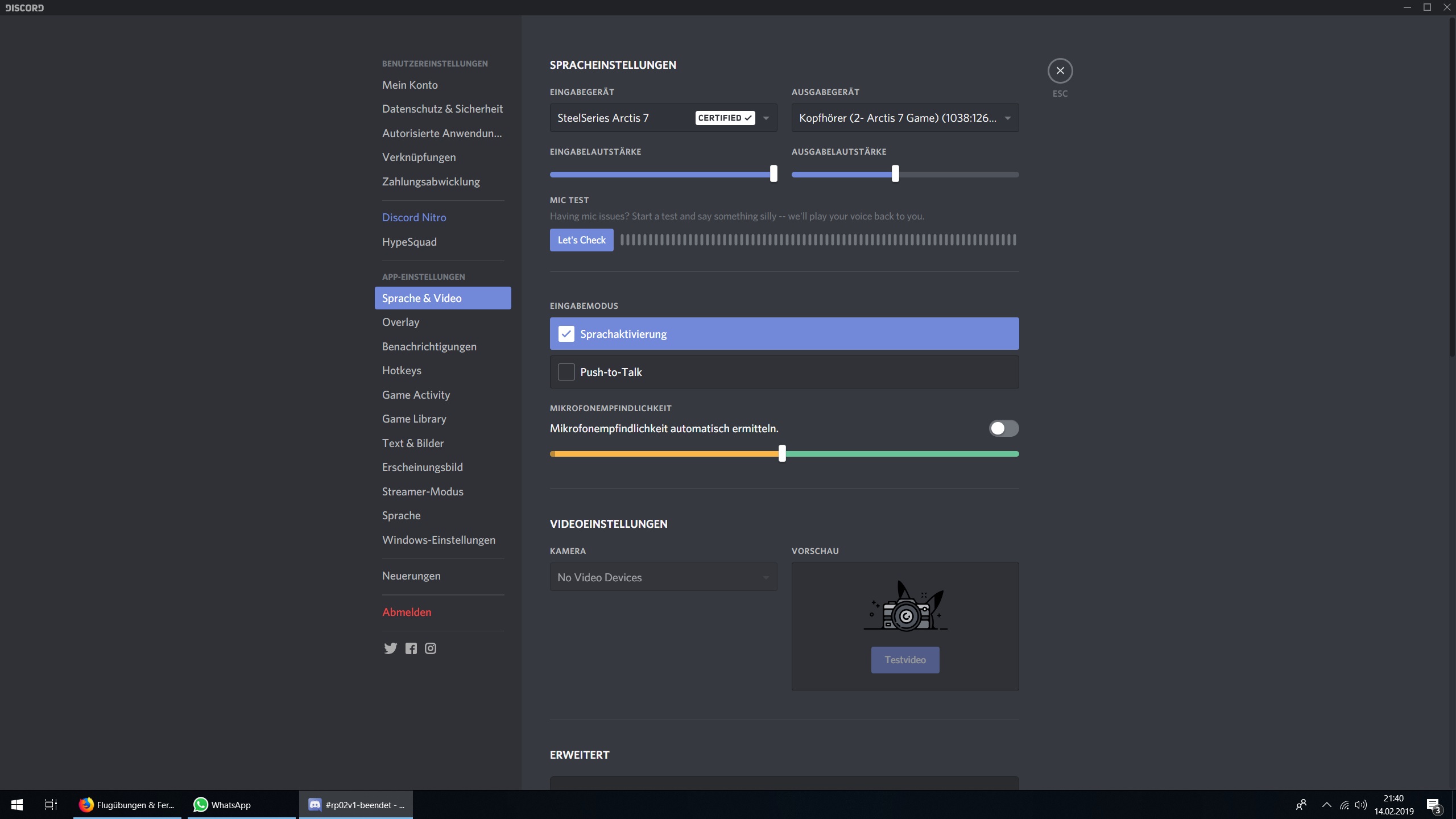The width and height of the screenshot is (1456, 819).
Task: Enable the Push-to-Talk checkbox
Action: 566,372
